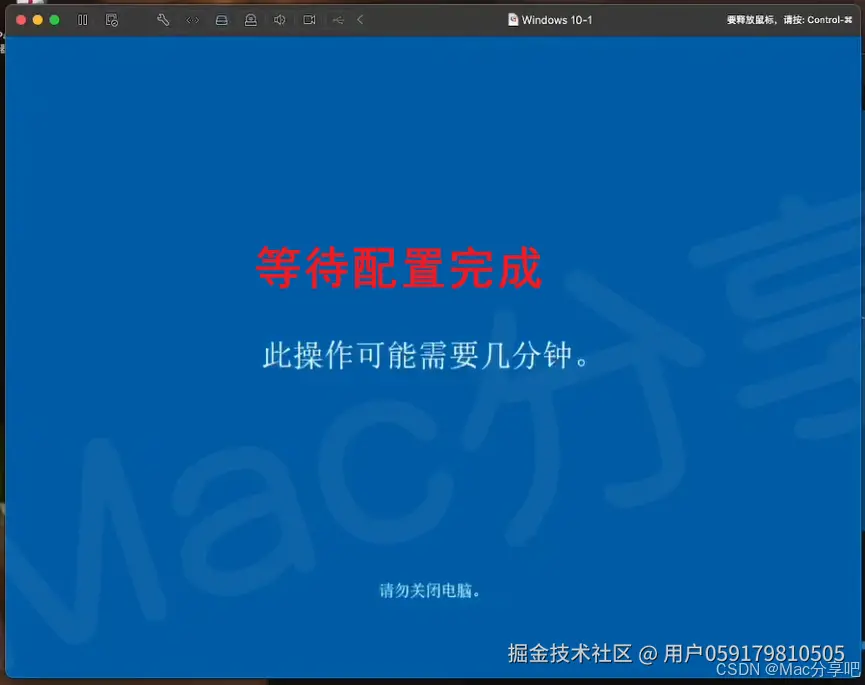Toggle full screen with green window button
Viewport: 865px width, 685px height.
53,19
